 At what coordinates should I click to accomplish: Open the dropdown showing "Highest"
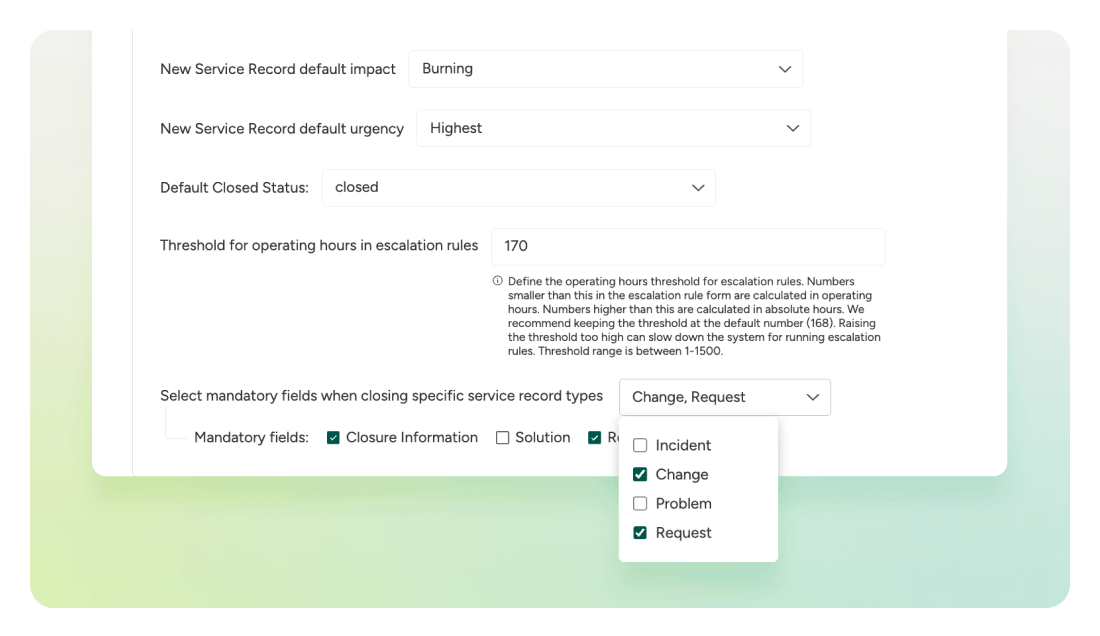click(x=612, y=129)
